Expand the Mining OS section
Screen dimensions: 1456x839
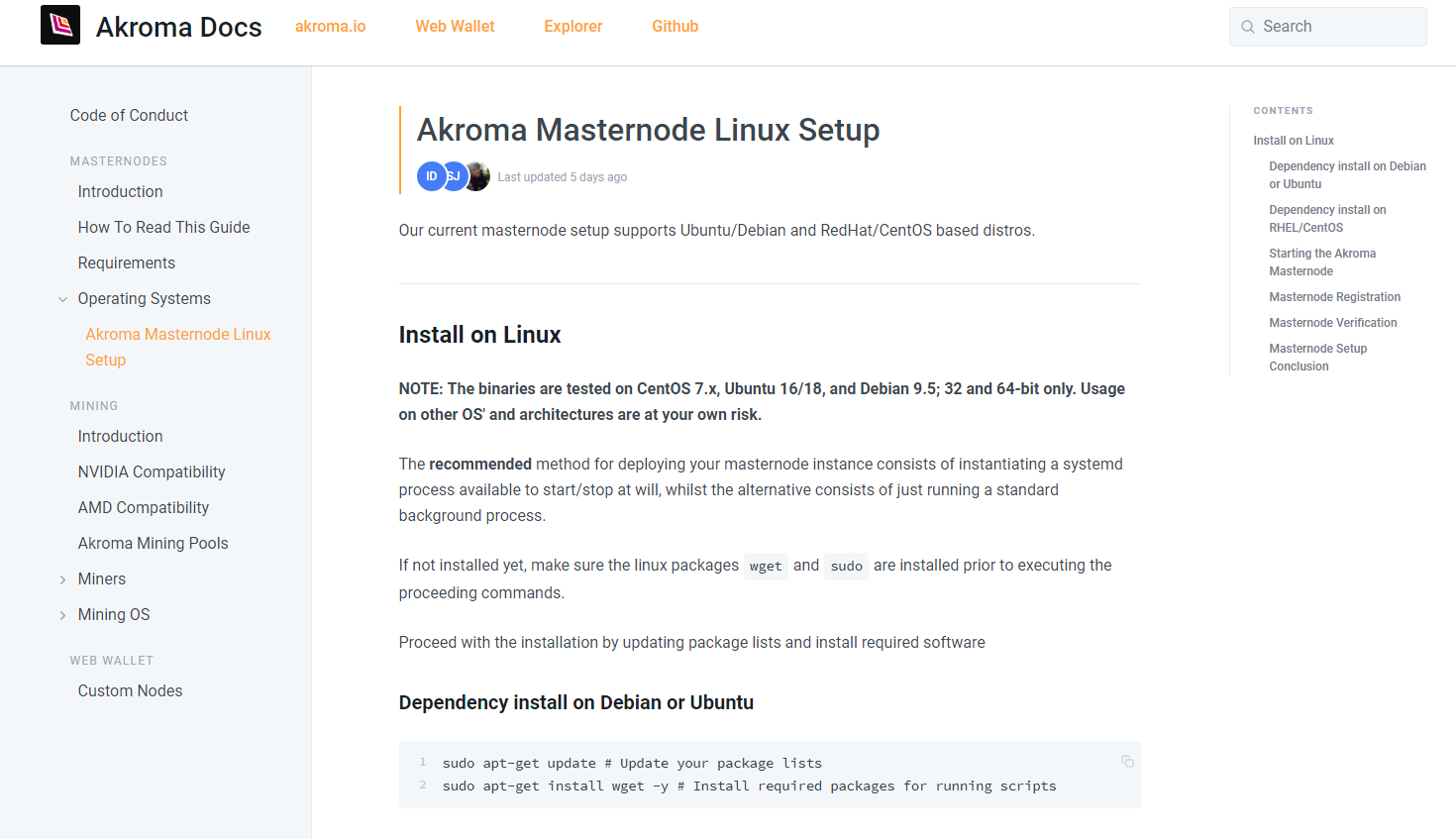pos(63,615)
